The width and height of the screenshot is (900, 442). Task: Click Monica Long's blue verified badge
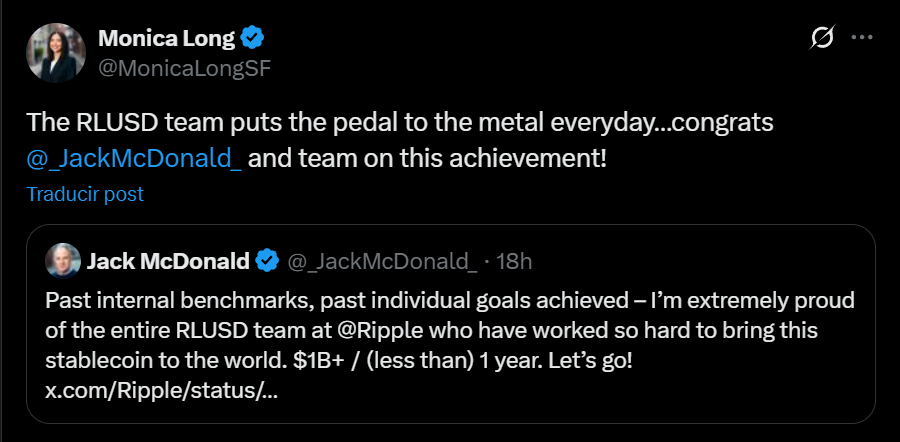tap(254, 39)
